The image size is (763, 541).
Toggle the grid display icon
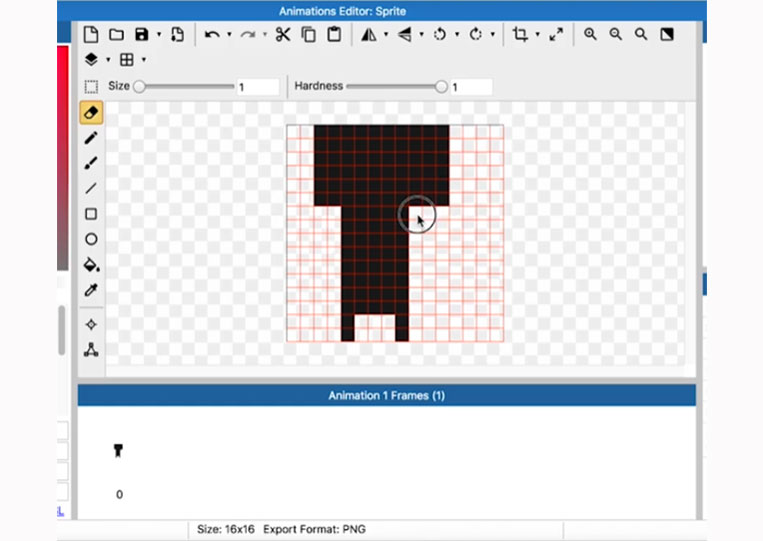(x=127, y=59)
